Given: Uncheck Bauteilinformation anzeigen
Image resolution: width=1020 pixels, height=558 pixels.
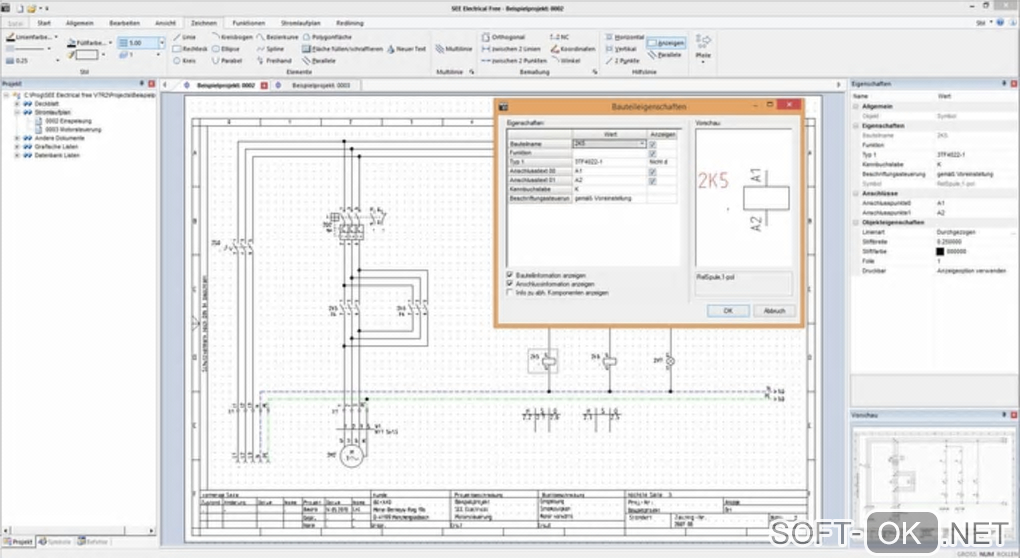Looking at the screenshot, I should click(511, 274).
